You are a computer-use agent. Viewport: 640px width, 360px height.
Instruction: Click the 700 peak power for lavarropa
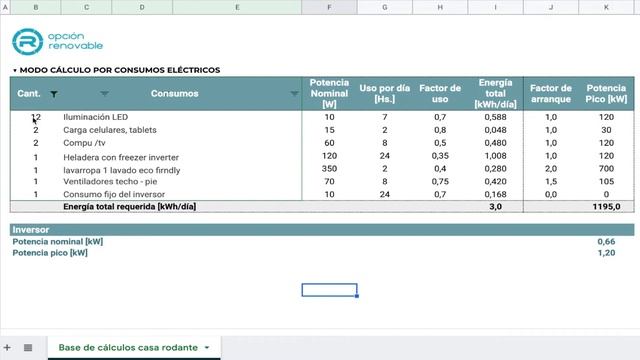click(606, 169)
